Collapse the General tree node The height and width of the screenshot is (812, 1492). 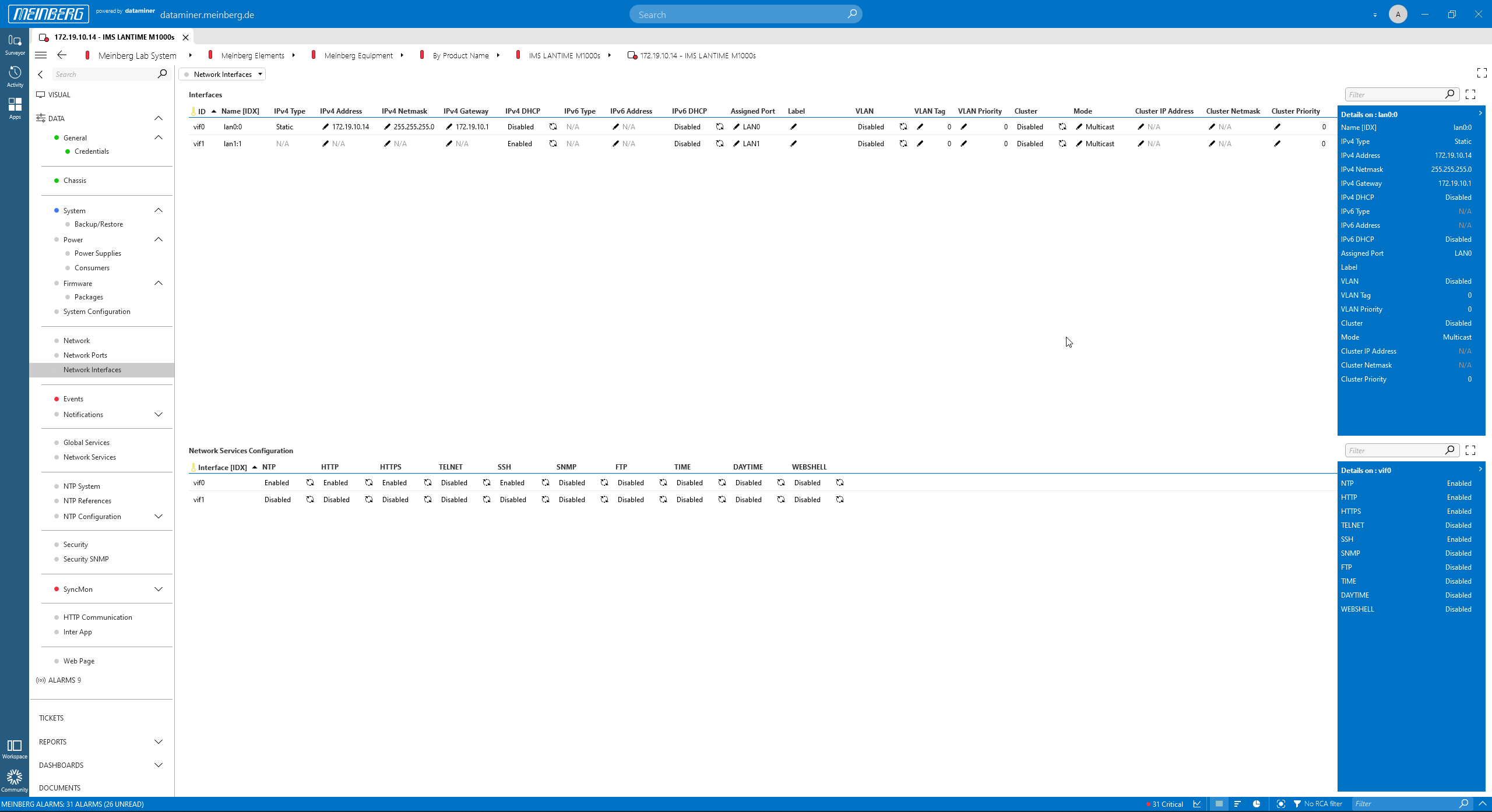159,137
